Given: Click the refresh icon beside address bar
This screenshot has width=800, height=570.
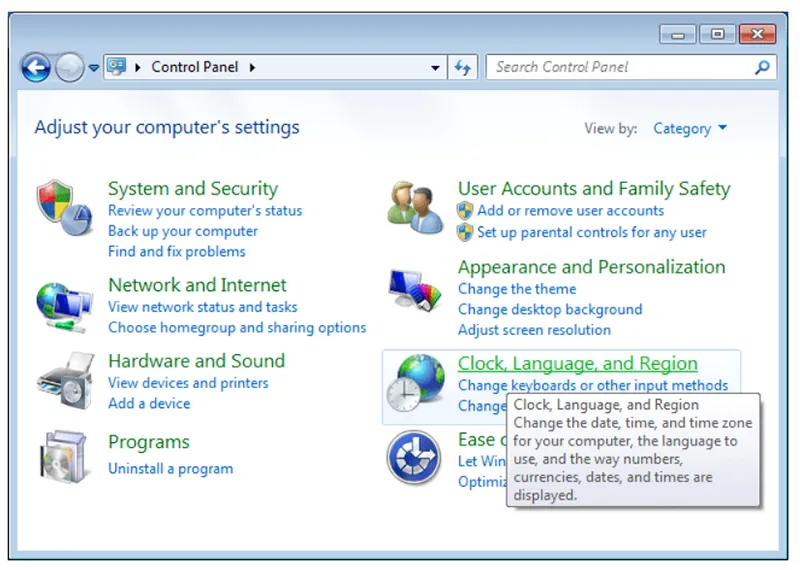Looking at the screenshot, I should coord(463,67).
